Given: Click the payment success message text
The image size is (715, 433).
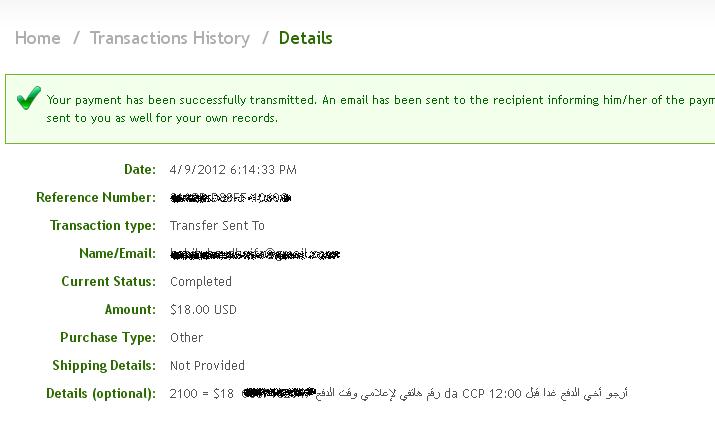Looking at the screenshot, I should coord(380,109).
